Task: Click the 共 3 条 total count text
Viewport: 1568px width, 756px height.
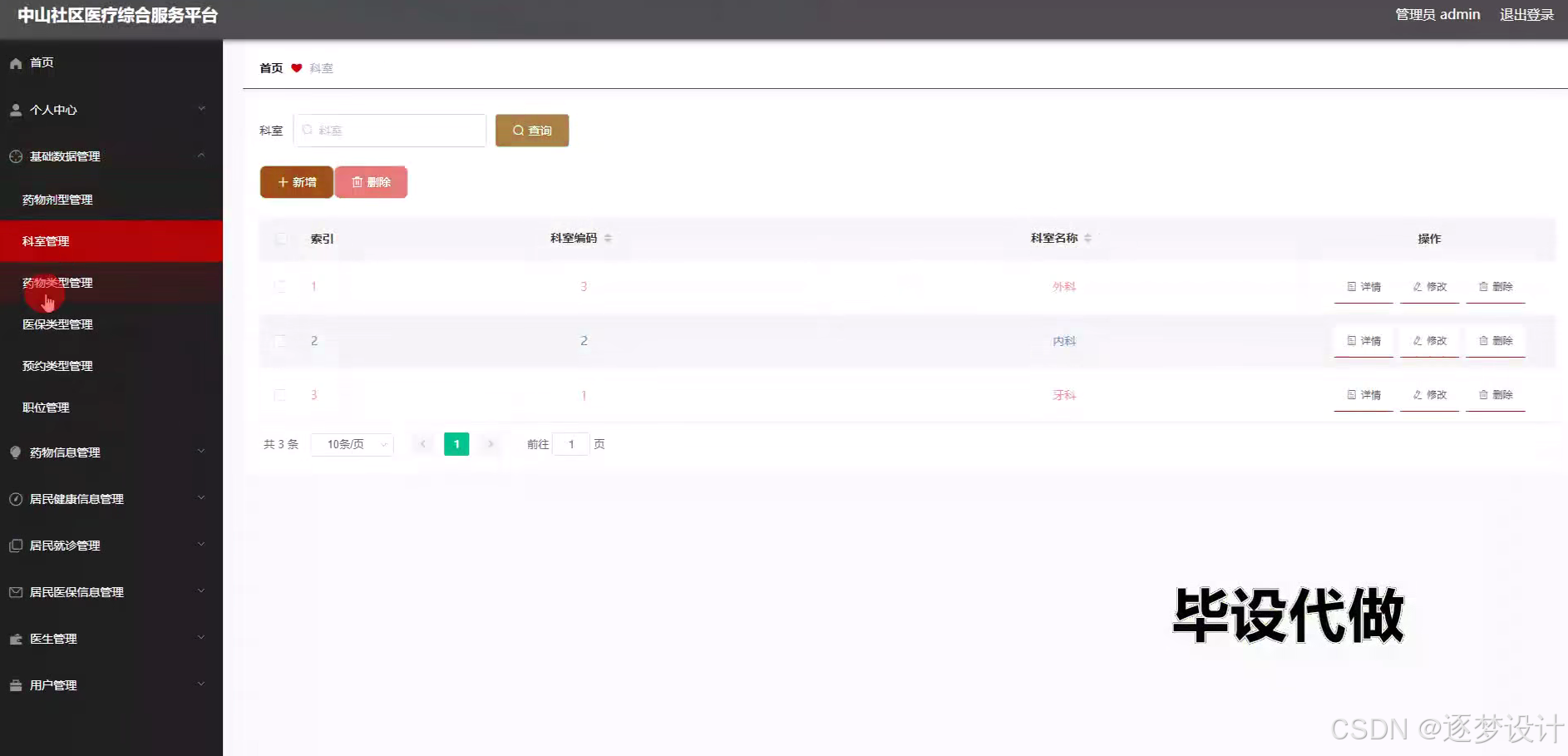Action: (281, 444)
